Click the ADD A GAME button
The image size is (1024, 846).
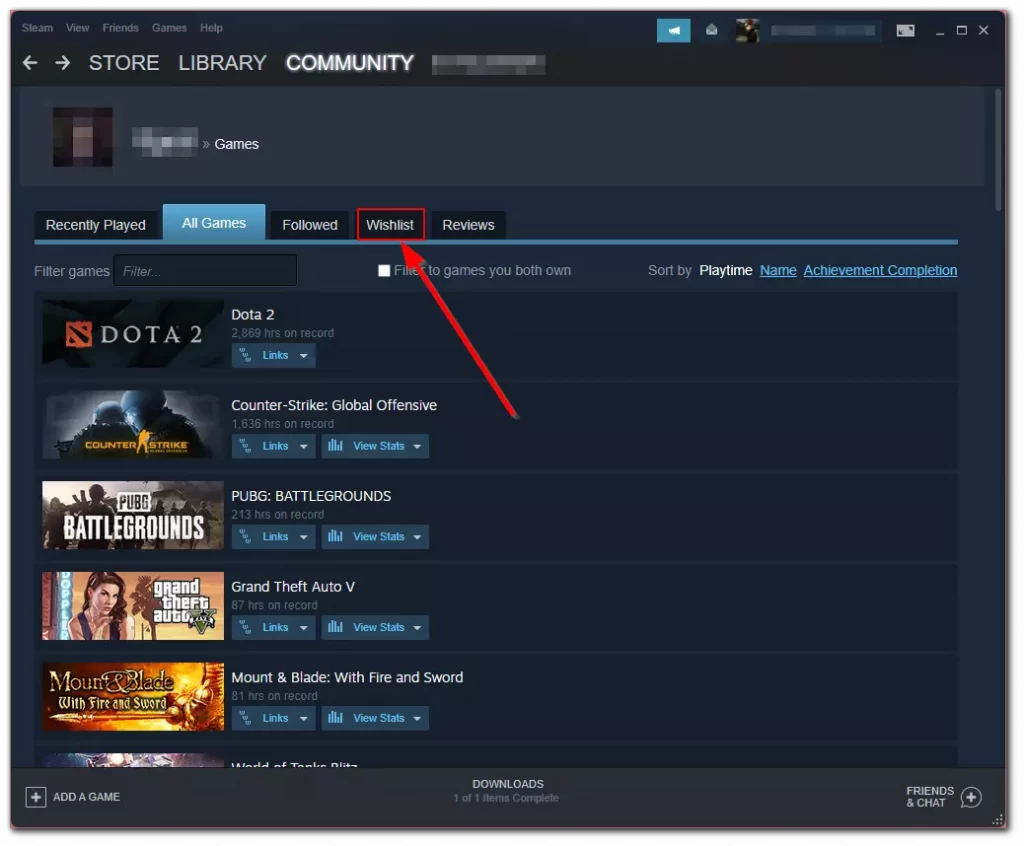pyautogui.click(x=73, y=796)
